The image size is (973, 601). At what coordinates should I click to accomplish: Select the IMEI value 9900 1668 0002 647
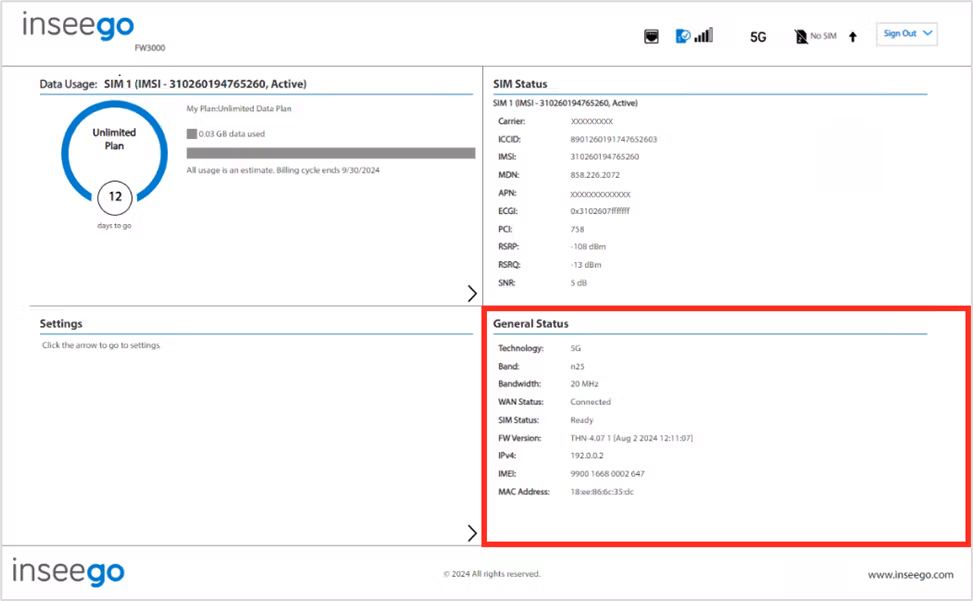coord(608,474)
